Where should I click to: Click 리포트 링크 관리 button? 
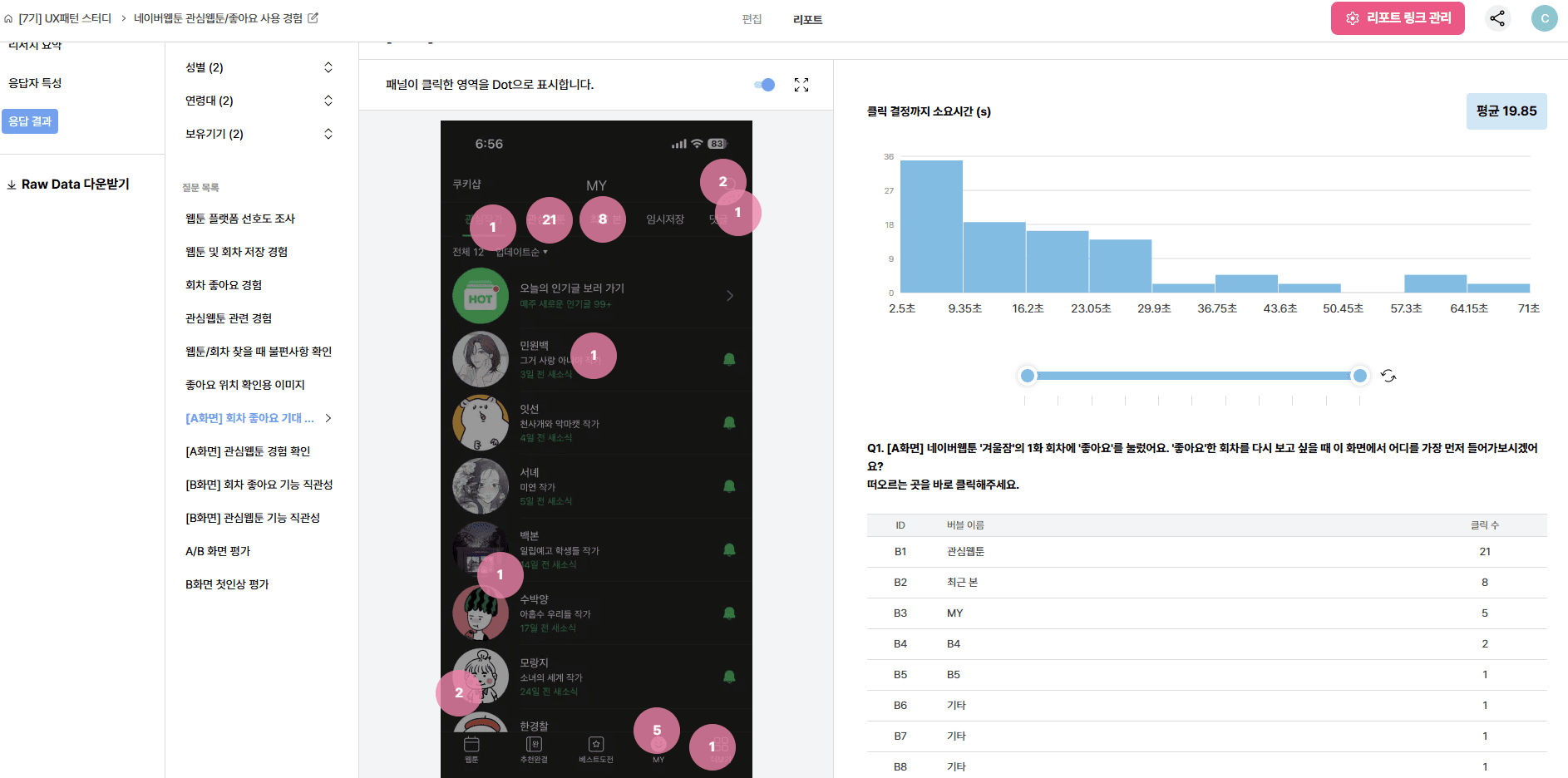click(1398, 18)
